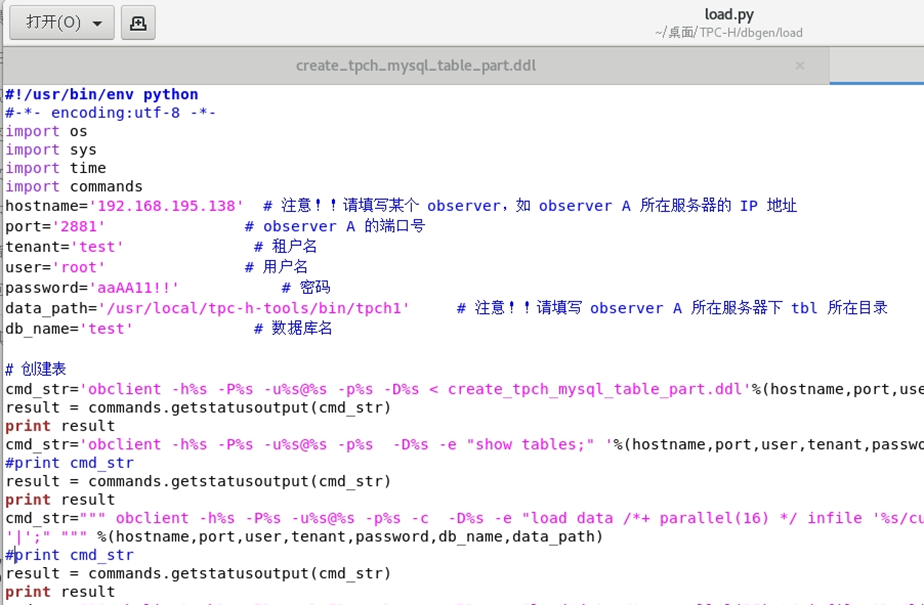The width and height of the screenshot is (924, 605).
Task: Close the create_tpch_mysql_table_part.ddl tab
Action: pyautogui.click(x=800, y=65)
